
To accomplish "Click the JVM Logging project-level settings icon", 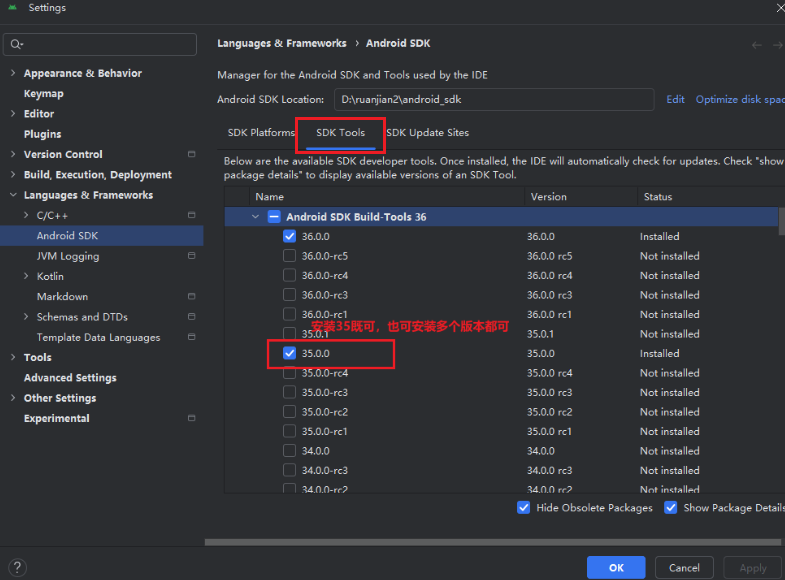I will coord(191,256).
